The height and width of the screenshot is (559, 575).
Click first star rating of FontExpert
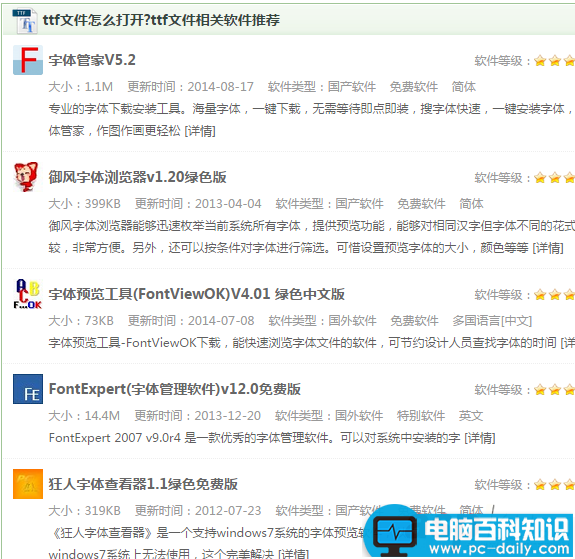point(540,390)
